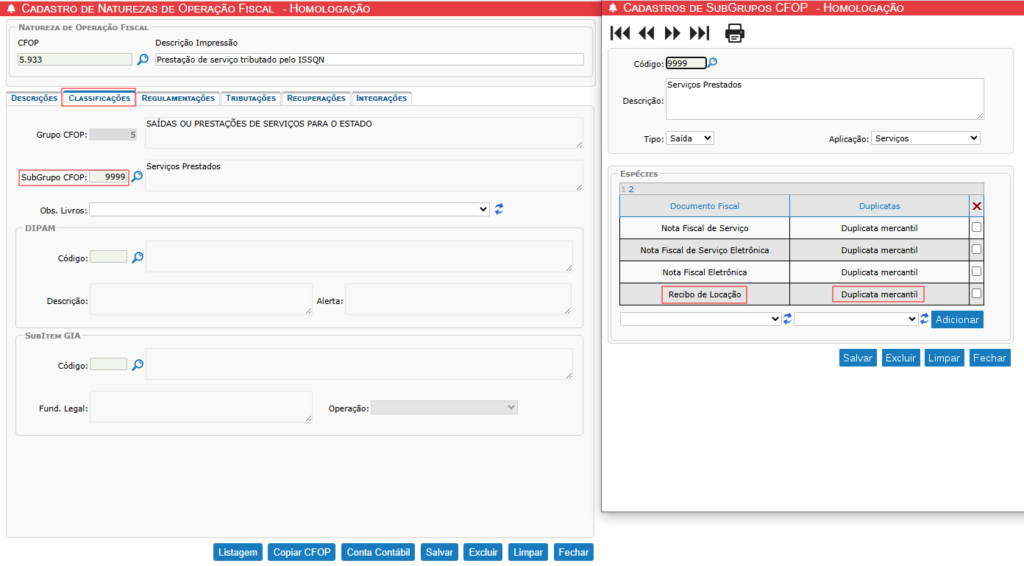
Task: Click Fechar in the Naturezas de Operação window
Action: (x=573, y=552)
